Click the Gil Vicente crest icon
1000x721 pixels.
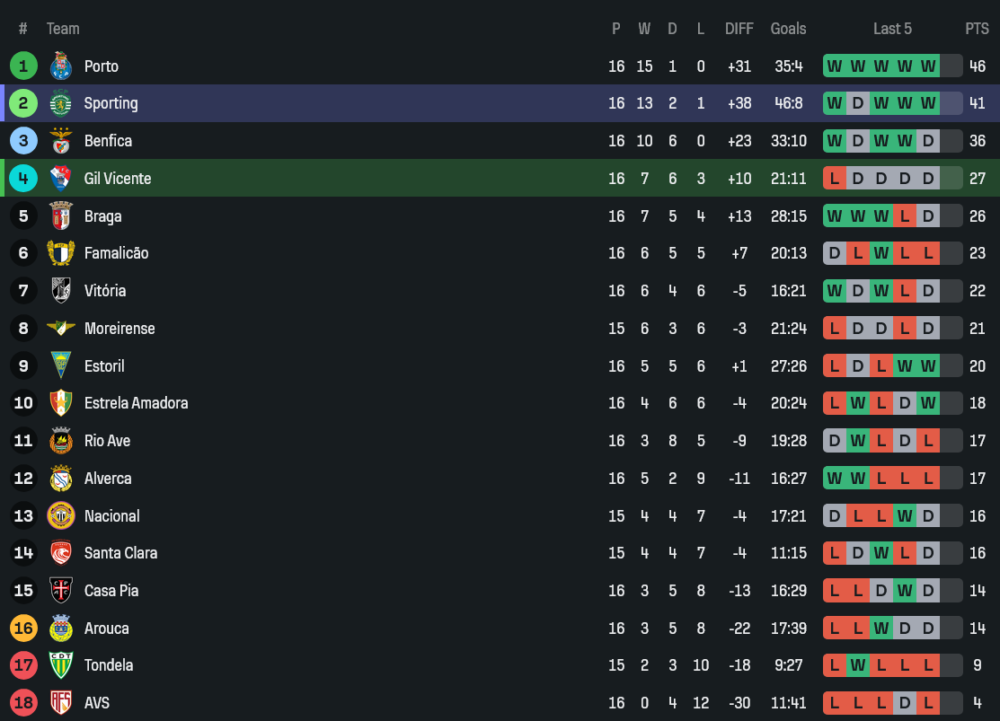[x=61, y=178]
